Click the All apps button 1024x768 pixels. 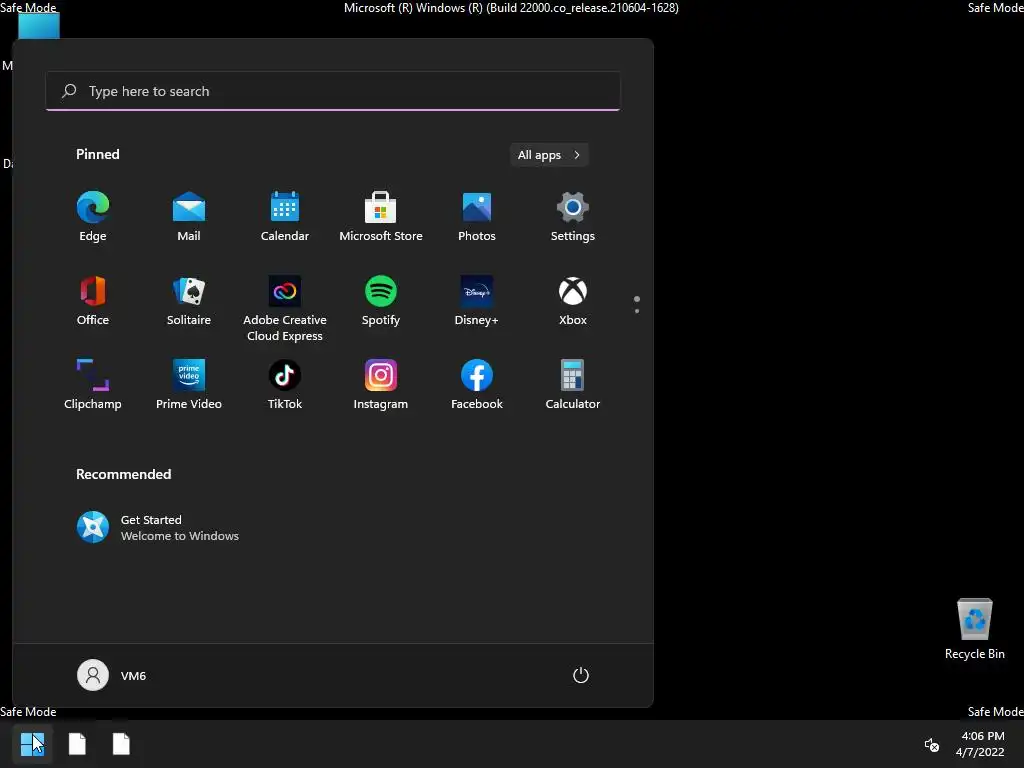coord(549,155)
